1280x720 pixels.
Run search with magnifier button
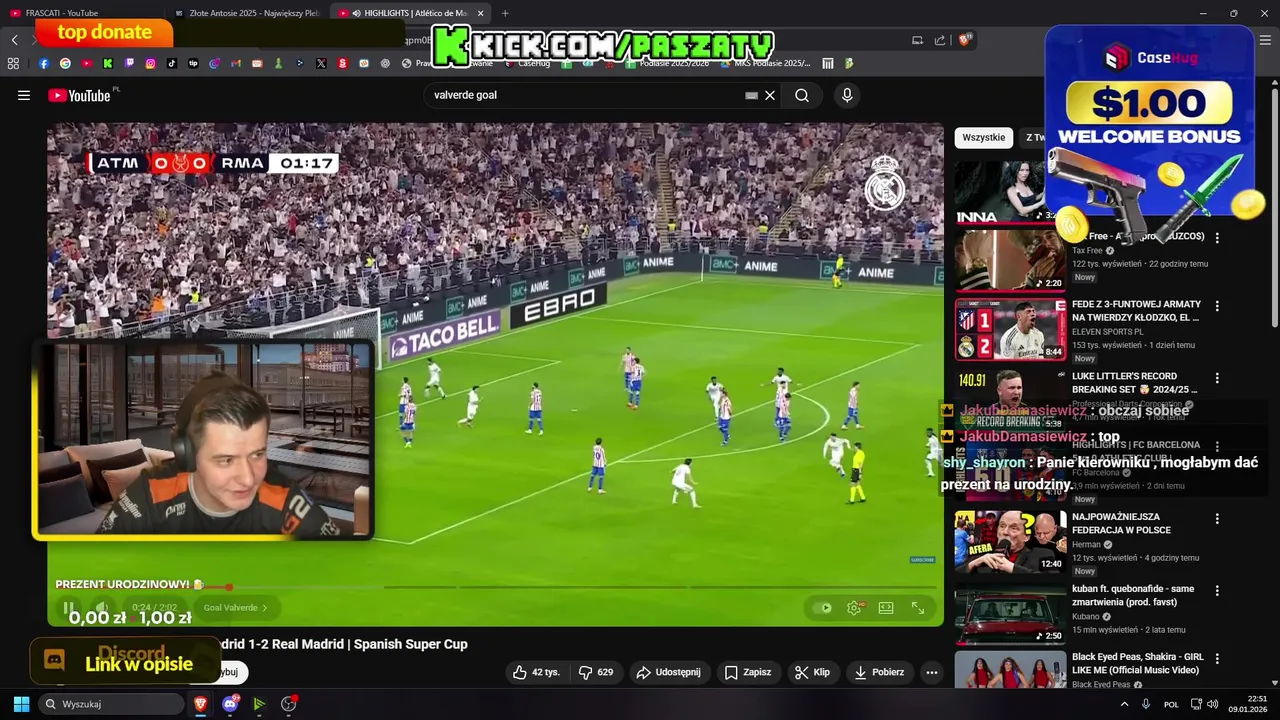click(802, 95)
